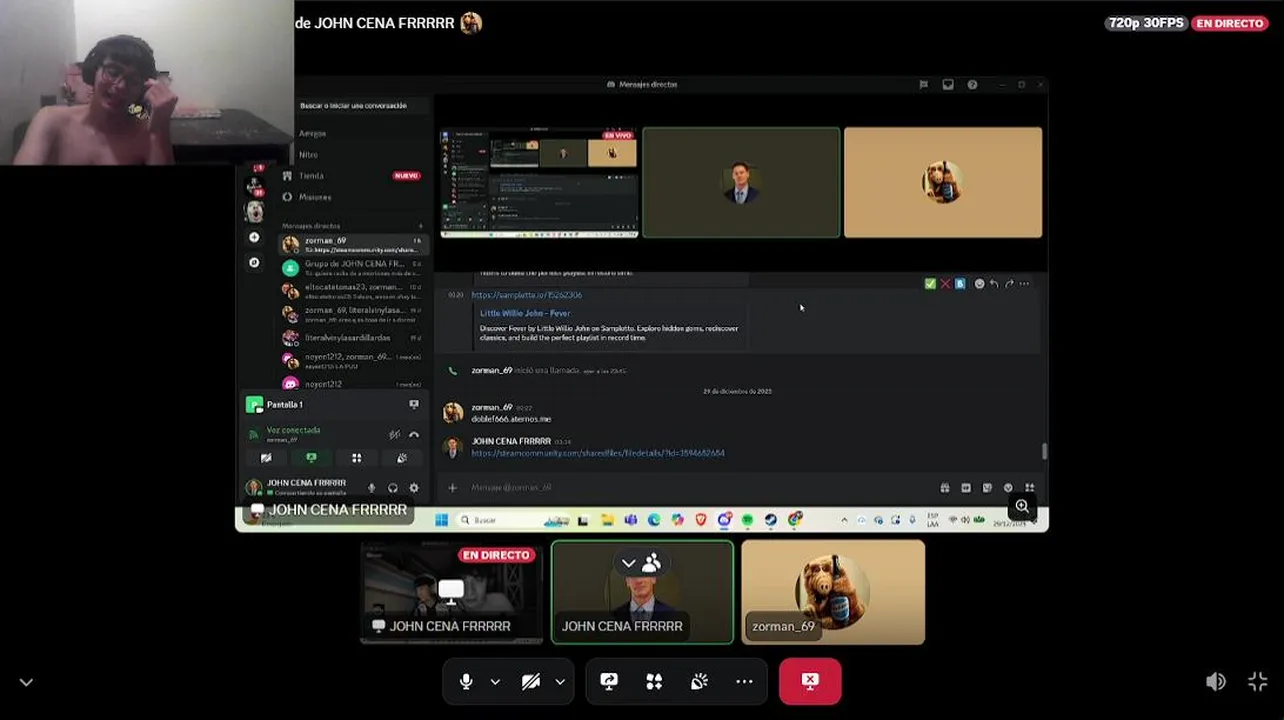
Task: Open File Explorer folder icon in shared taskbar
Action: pos(607,520)
